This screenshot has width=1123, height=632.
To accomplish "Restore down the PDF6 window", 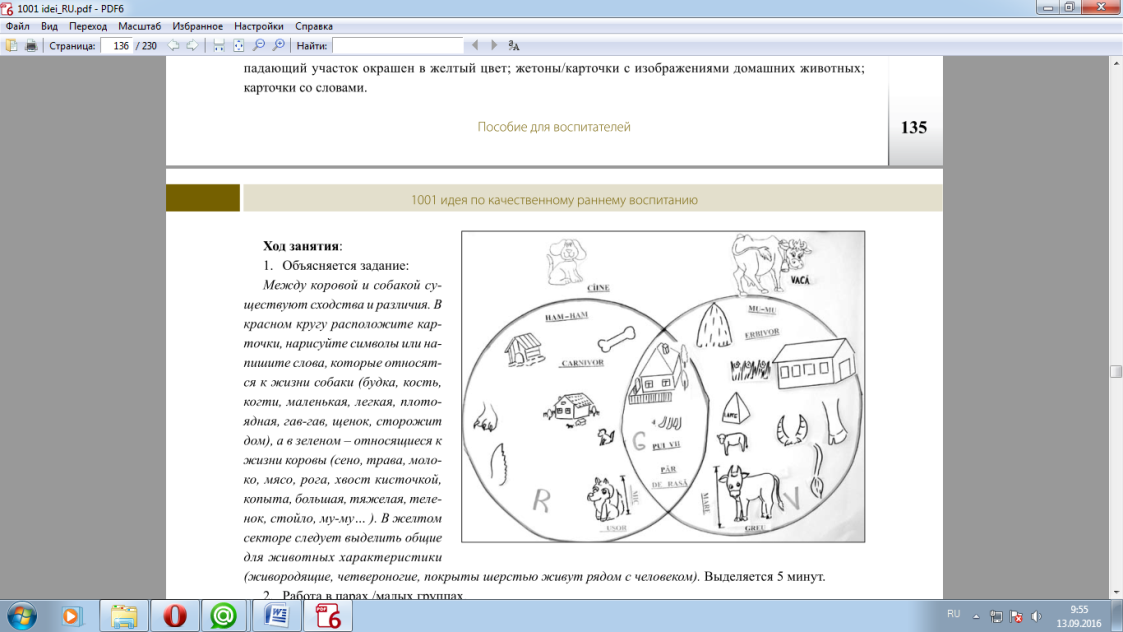I will click(x=1069, y=7).
